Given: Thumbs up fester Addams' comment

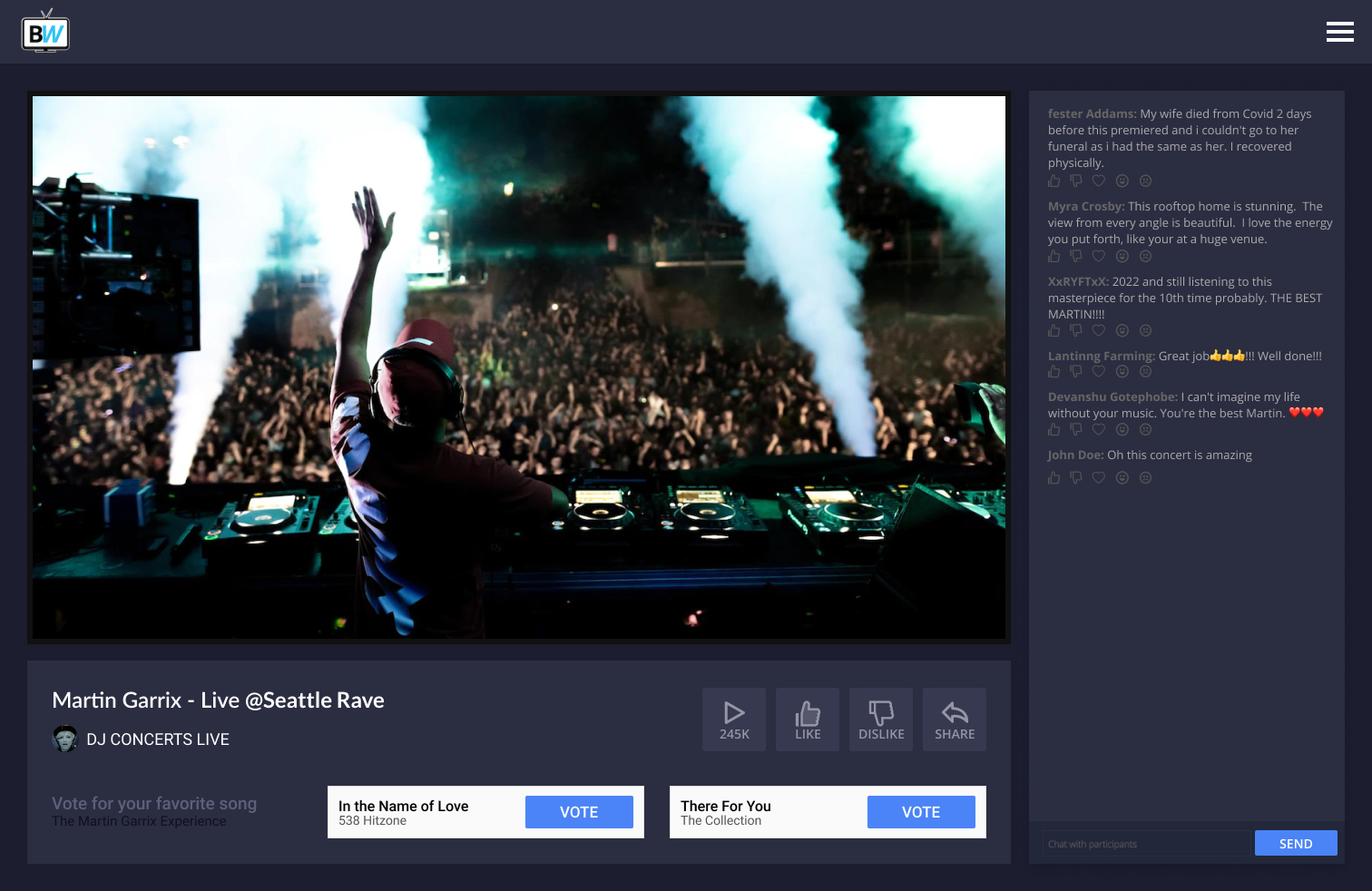Looking at the screenshot, I should (1053, 181).
